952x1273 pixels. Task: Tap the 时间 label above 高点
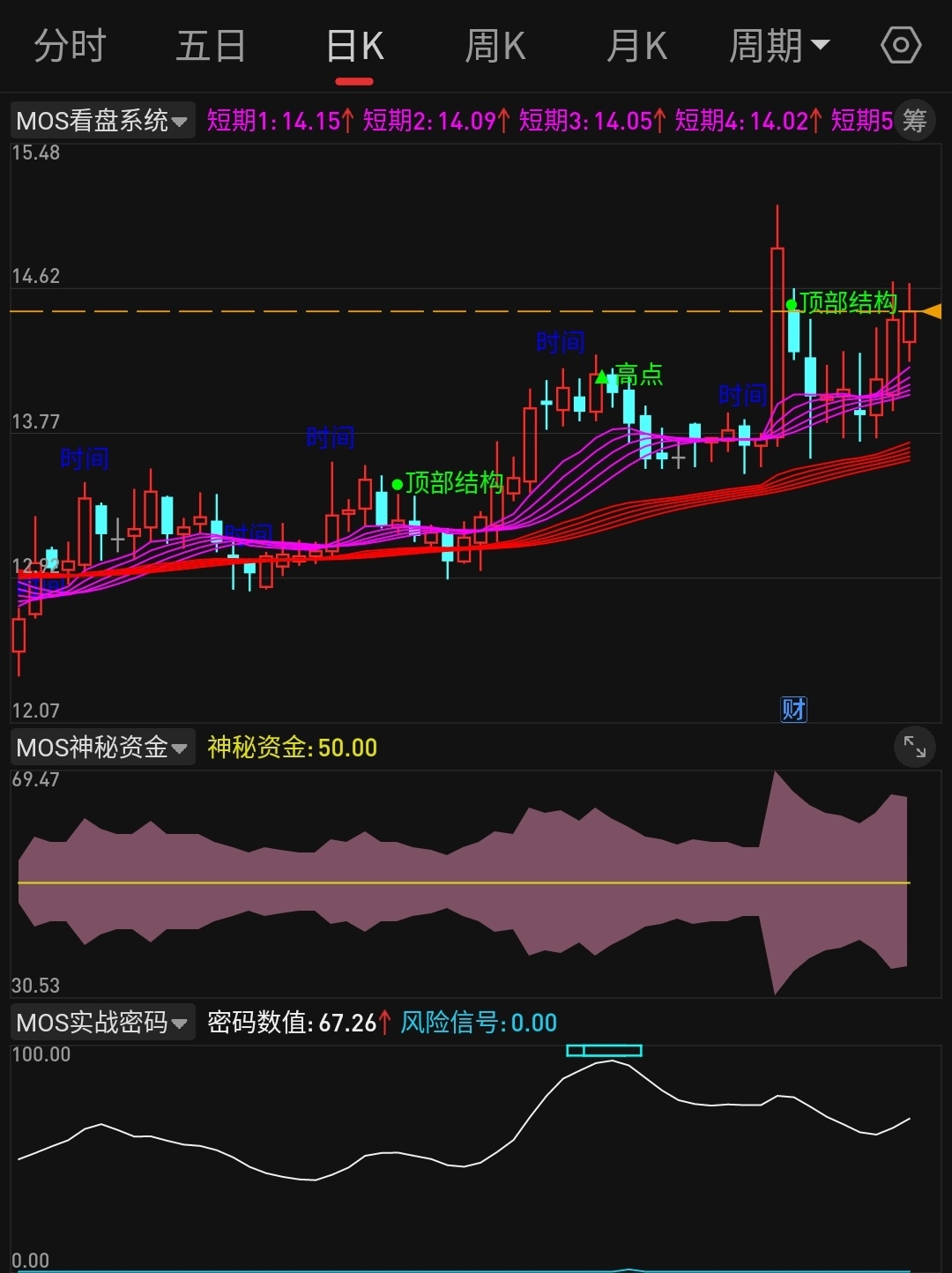561,342
